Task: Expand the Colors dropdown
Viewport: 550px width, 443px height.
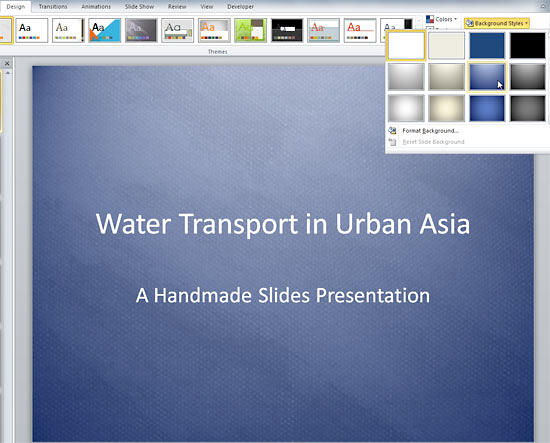Action: coord(442,19)
